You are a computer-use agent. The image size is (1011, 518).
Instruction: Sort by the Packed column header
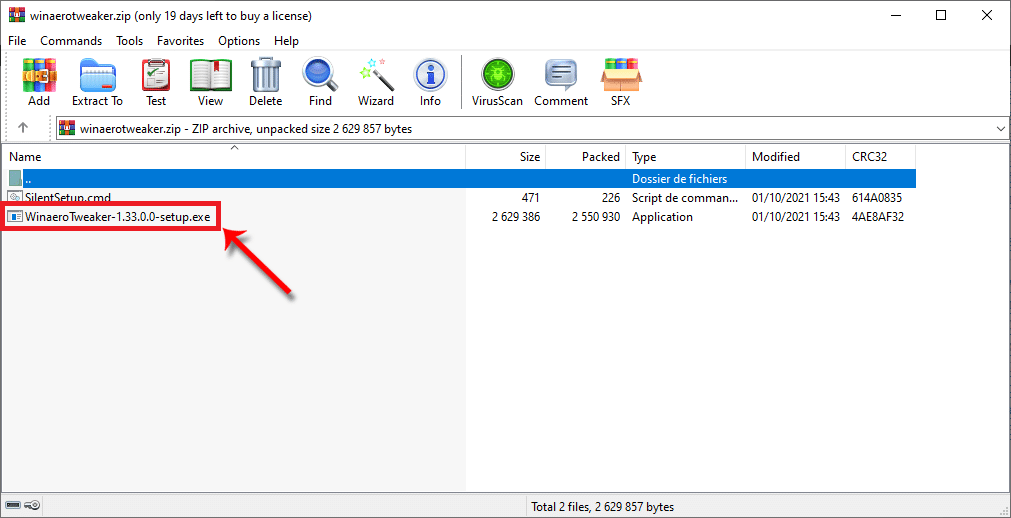586,157
